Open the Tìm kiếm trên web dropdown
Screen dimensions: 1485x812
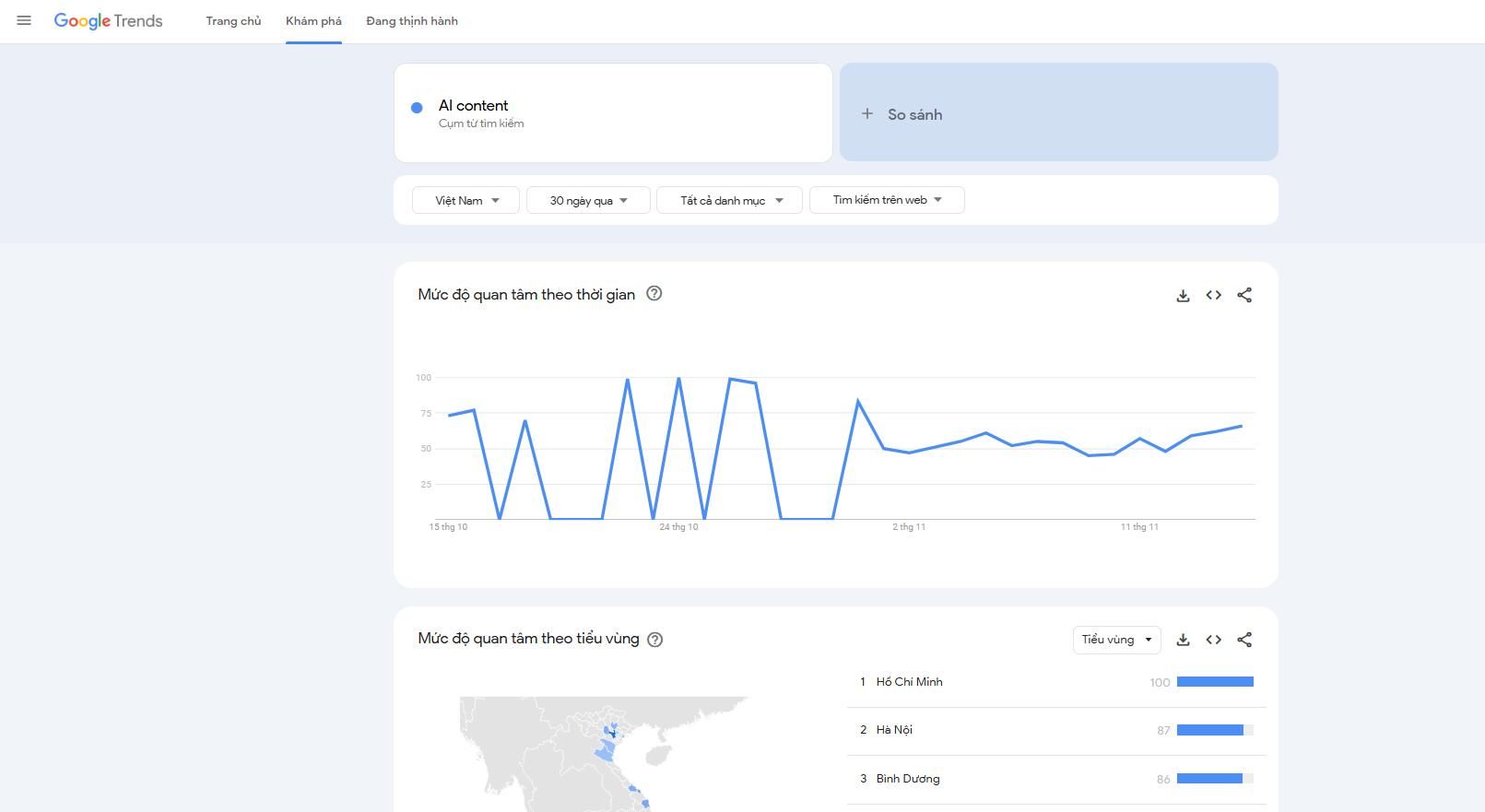[887, 200]
